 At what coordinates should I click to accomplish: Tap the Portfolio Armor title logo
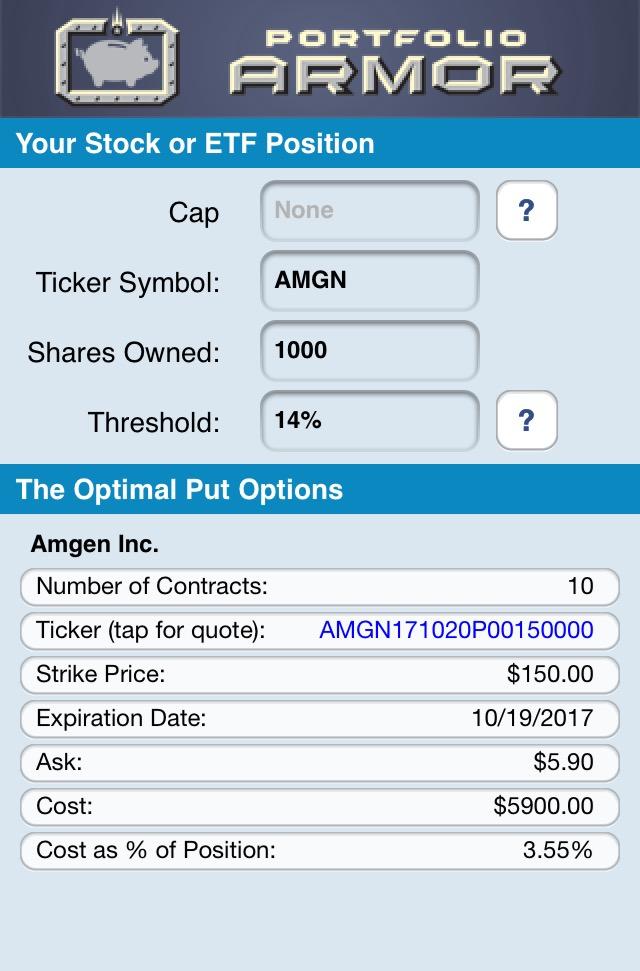(x=395, y=62)
